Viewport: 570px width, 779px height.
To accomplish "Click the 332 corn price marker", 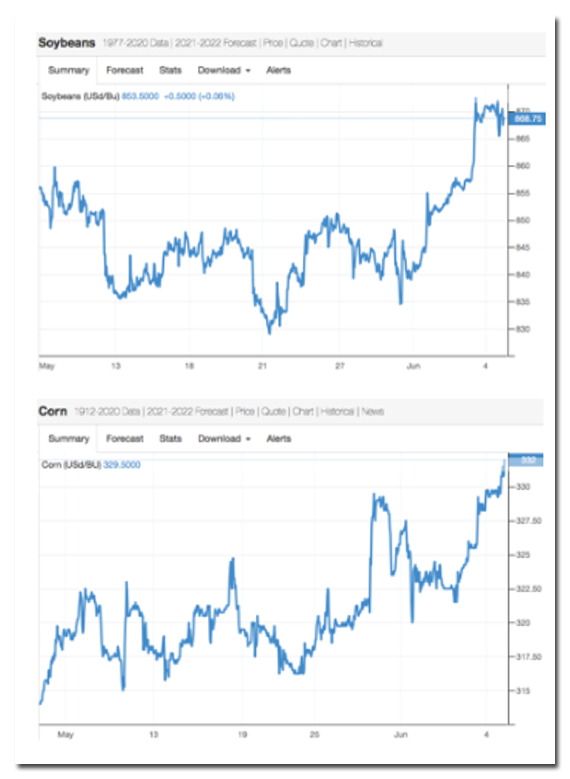I will pos(526,460).
